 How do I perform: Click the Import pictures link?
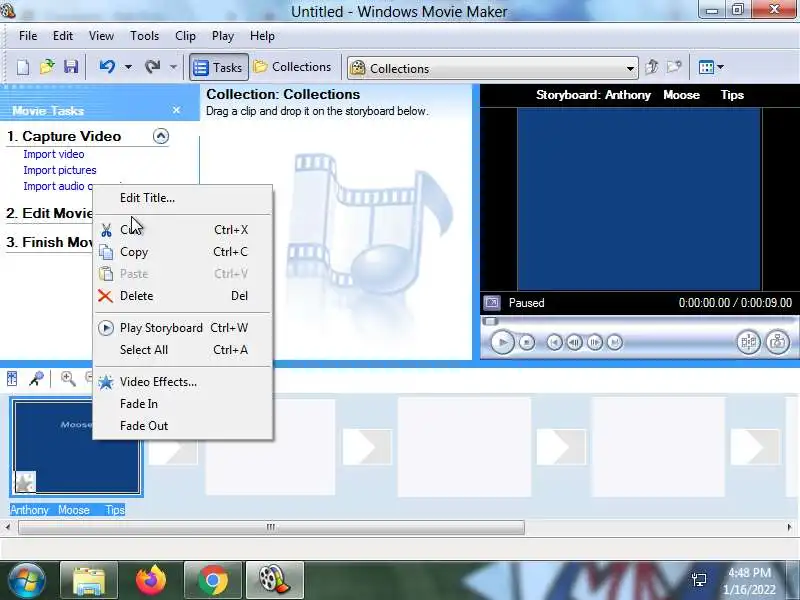coord(60,170)
